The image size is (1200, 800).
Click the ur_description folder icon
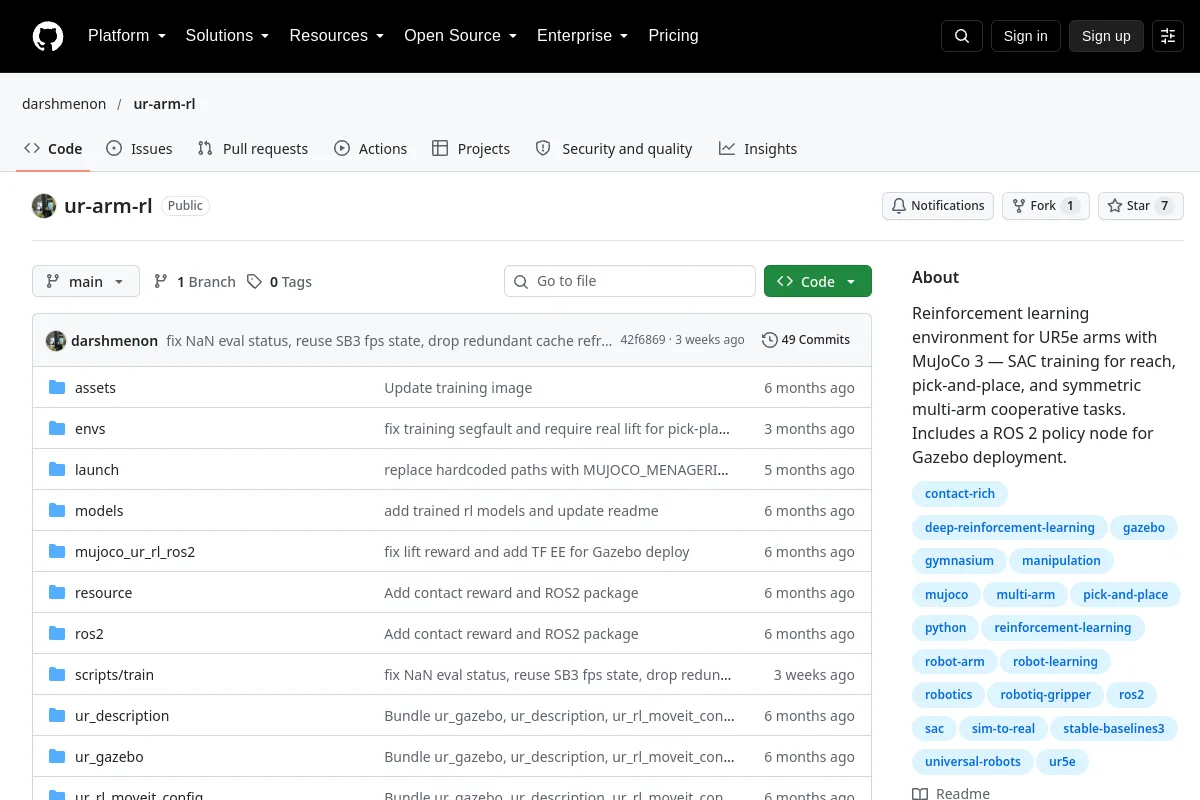pyautogui.click(x=57, y=715)
